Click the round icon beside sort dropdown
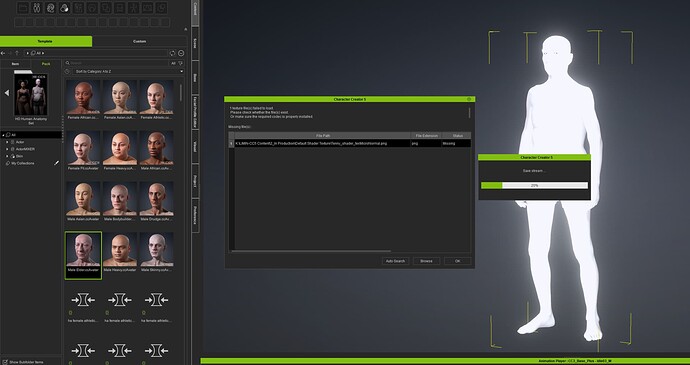690x365 pixels. (67, 71)
